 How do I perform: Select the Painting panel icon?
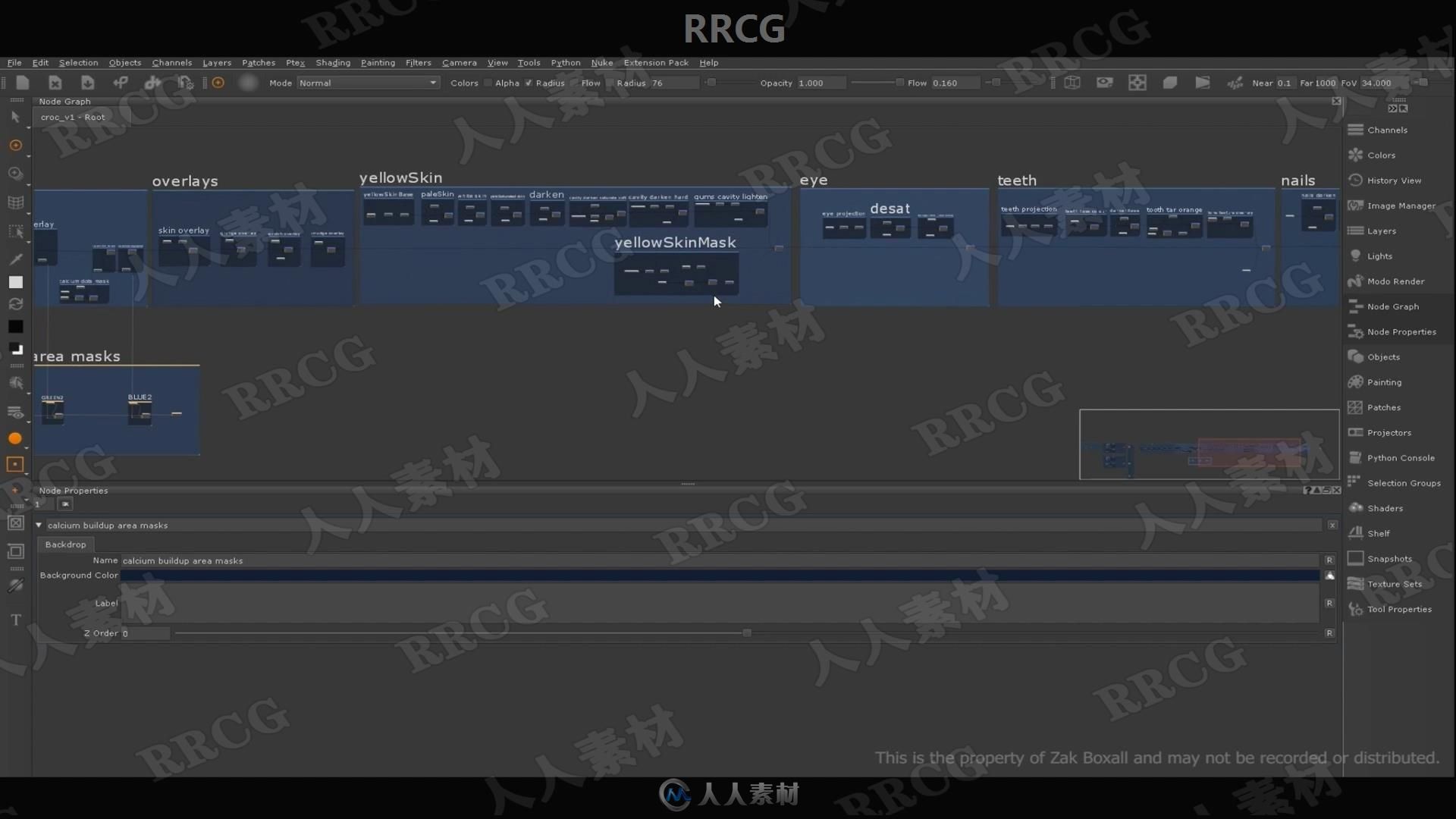pos(1357,381)
